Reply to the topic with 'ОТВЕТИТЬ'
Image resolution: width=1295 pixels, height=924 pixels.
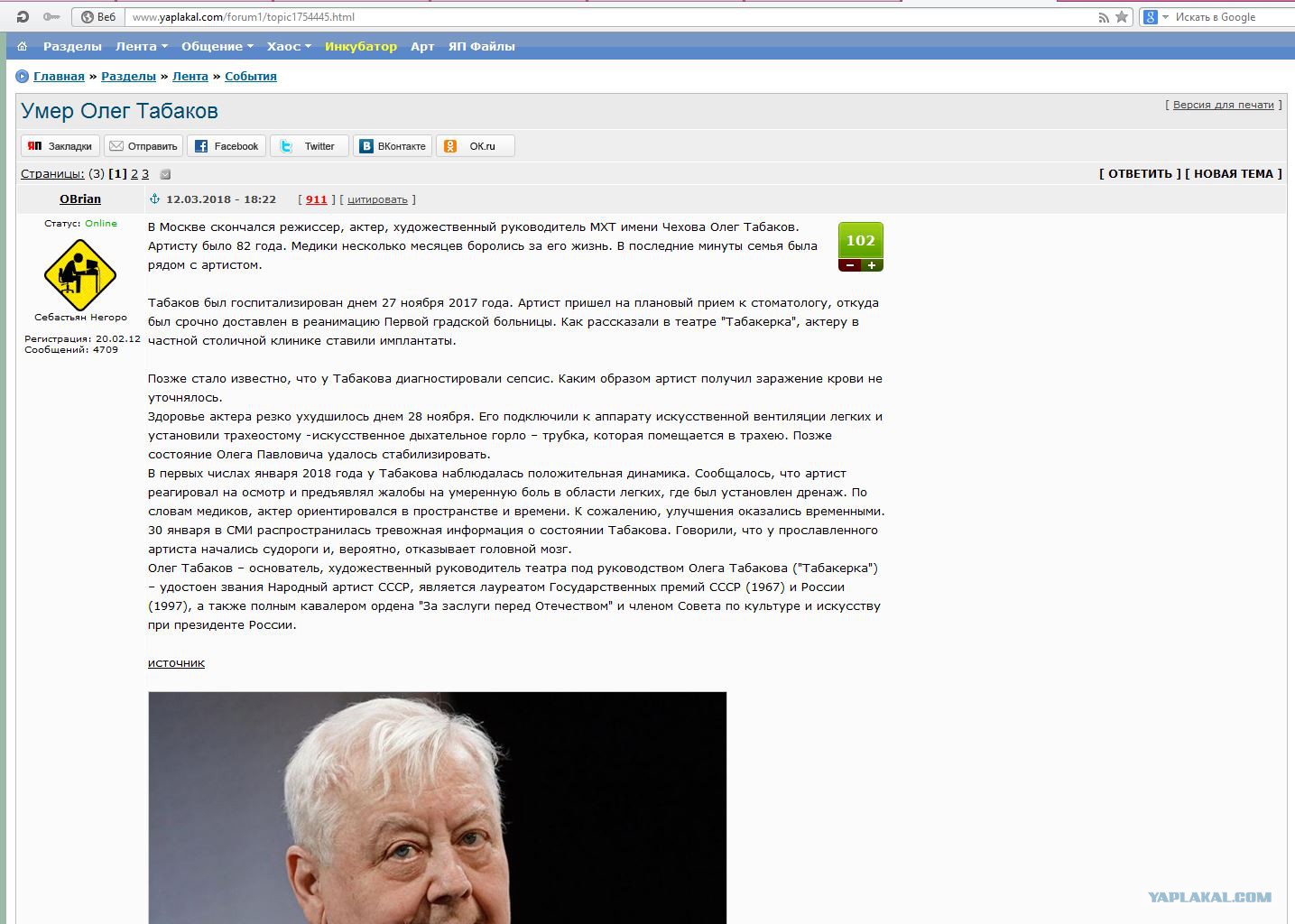click(x=1140, y=174)
